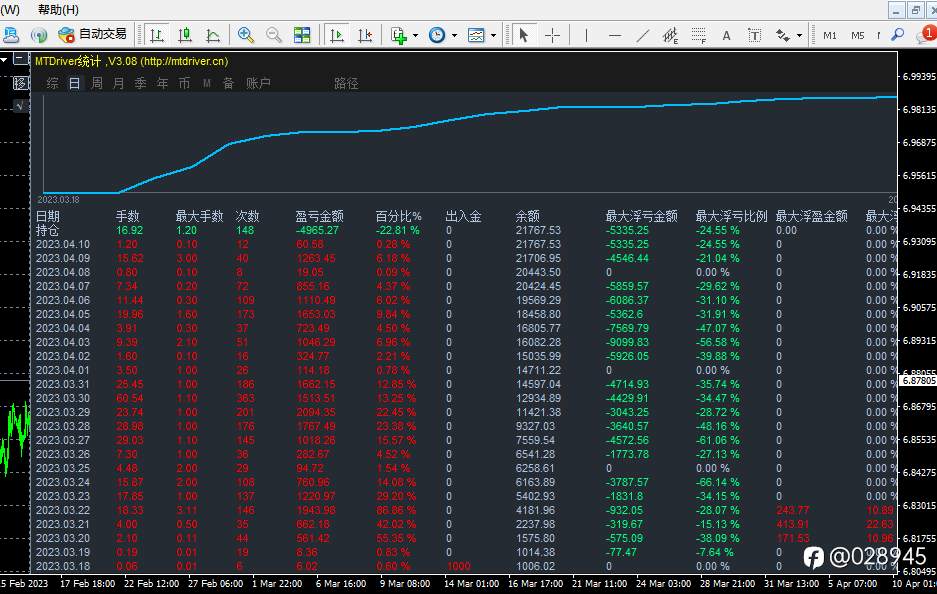The height and width of the screenshot is (594, 937).
Task: Select the text label T tool
Action: [x=754, y=35]
